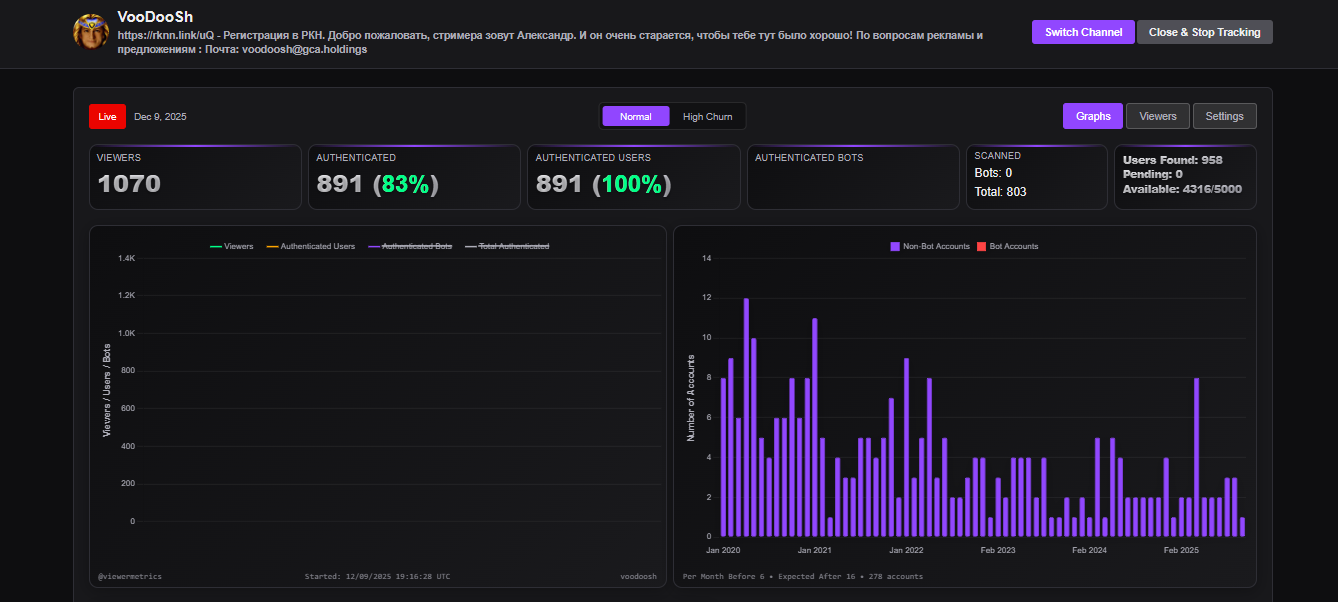Open the Settings tab
The width and height of the screenshot is (1338, 602).
coord(1224,116)
